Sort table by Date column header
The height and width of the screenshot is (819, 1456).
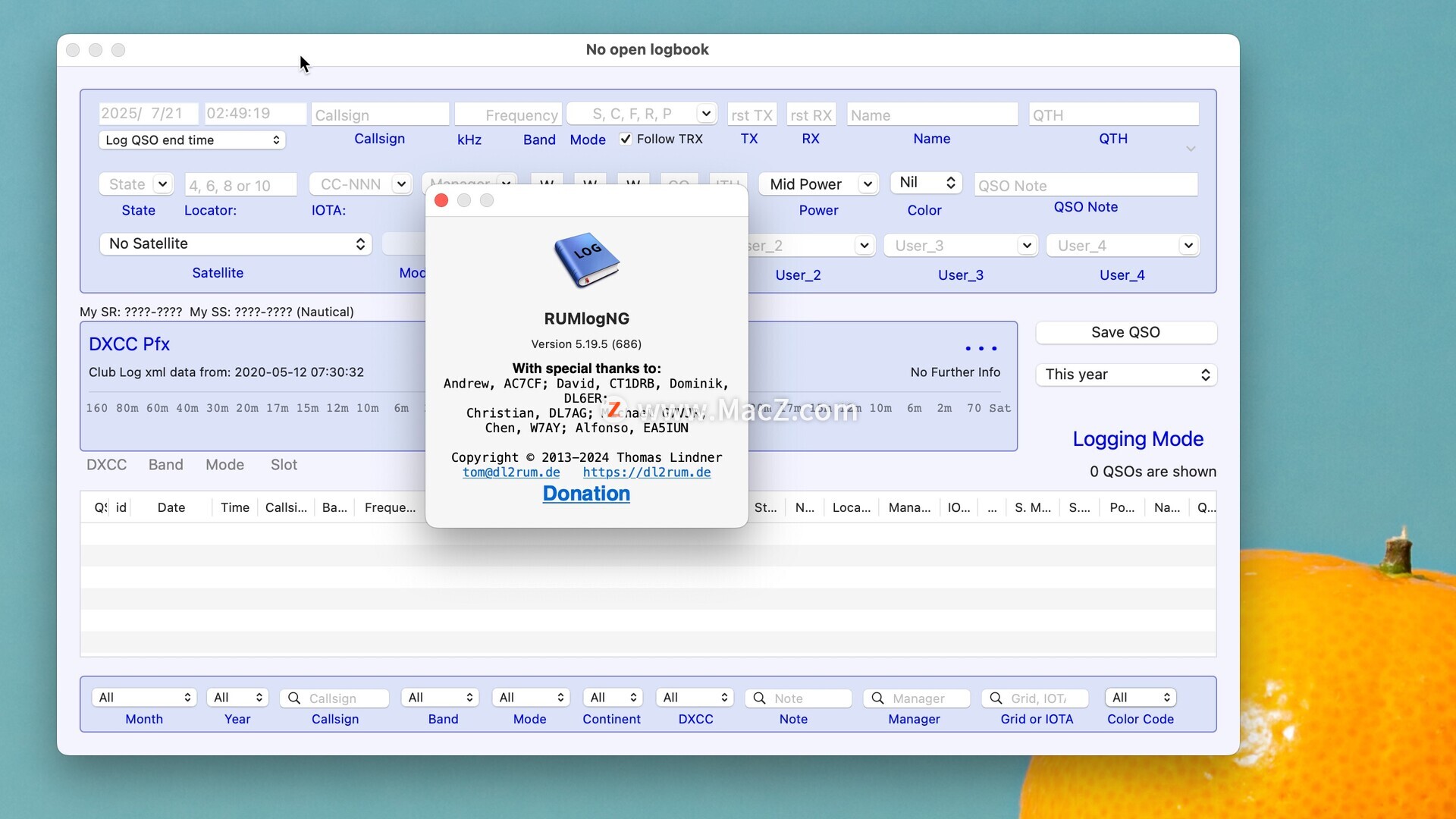tap(171, 507)
